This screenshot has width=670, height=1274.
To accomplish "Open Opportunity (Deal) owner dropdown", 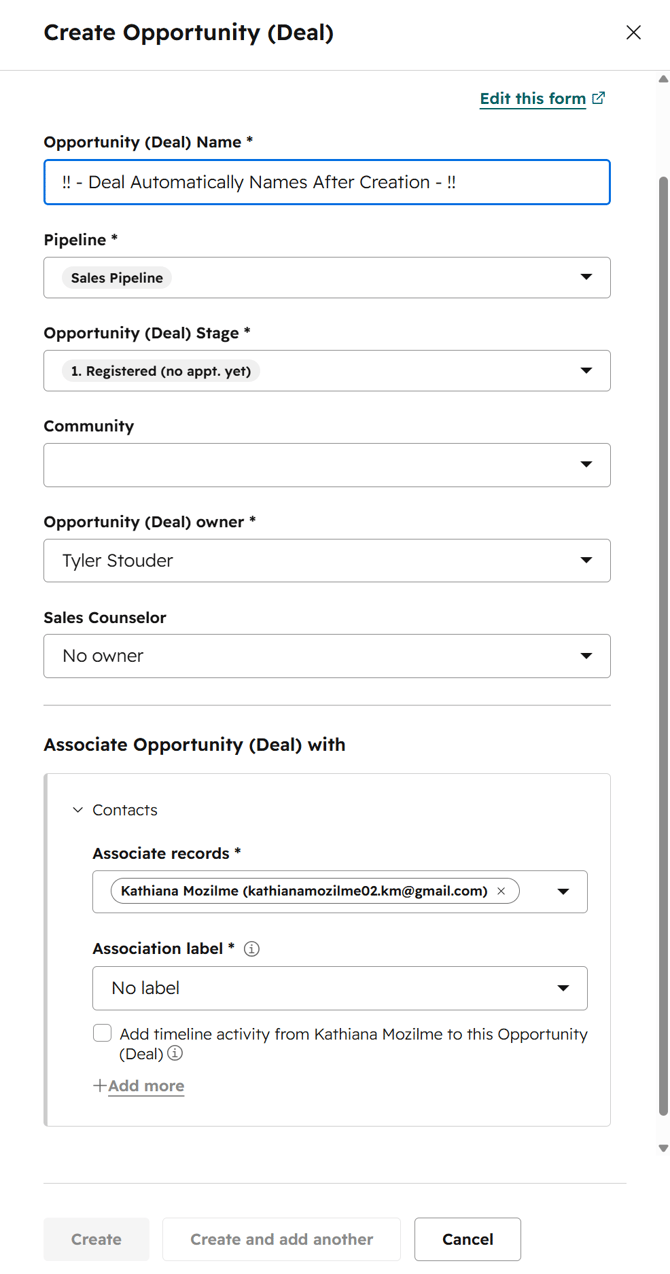I will tap(327, 560).
